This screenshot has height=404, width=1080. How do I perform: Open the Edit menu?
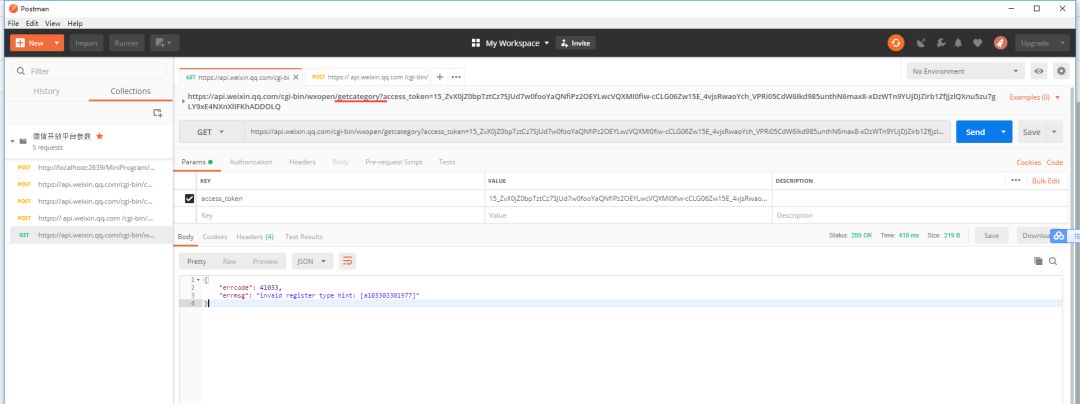[32, 23]
